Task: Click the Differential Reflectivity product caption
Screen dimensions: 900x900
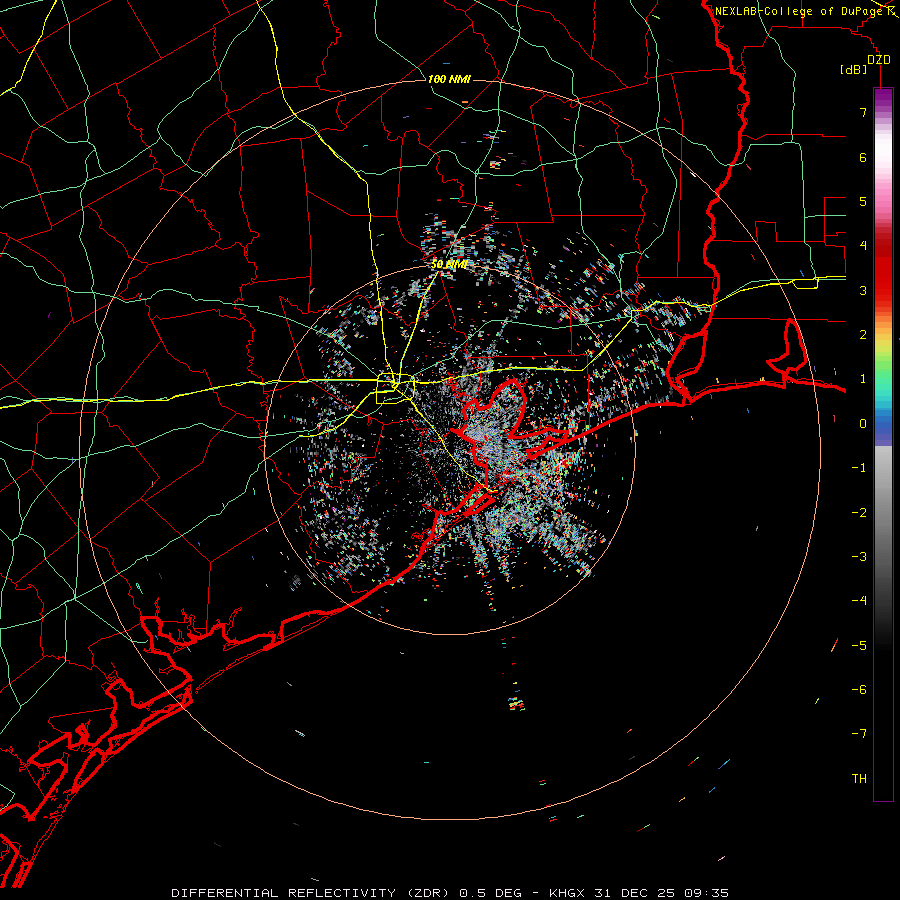Action: click(x=450, y=893)
